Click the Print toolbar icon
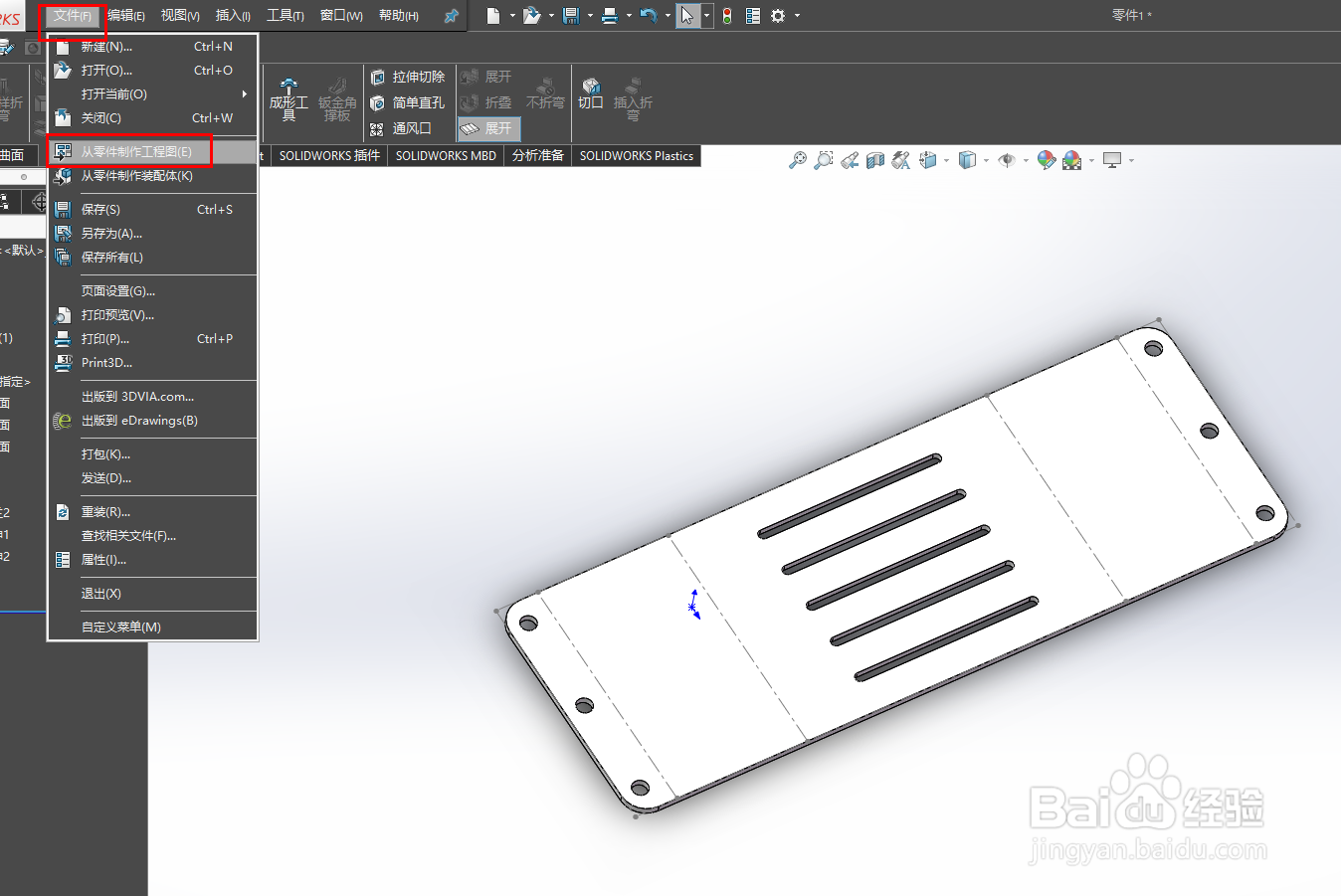Screen dimensions: 1341x896 coord(610,15)
